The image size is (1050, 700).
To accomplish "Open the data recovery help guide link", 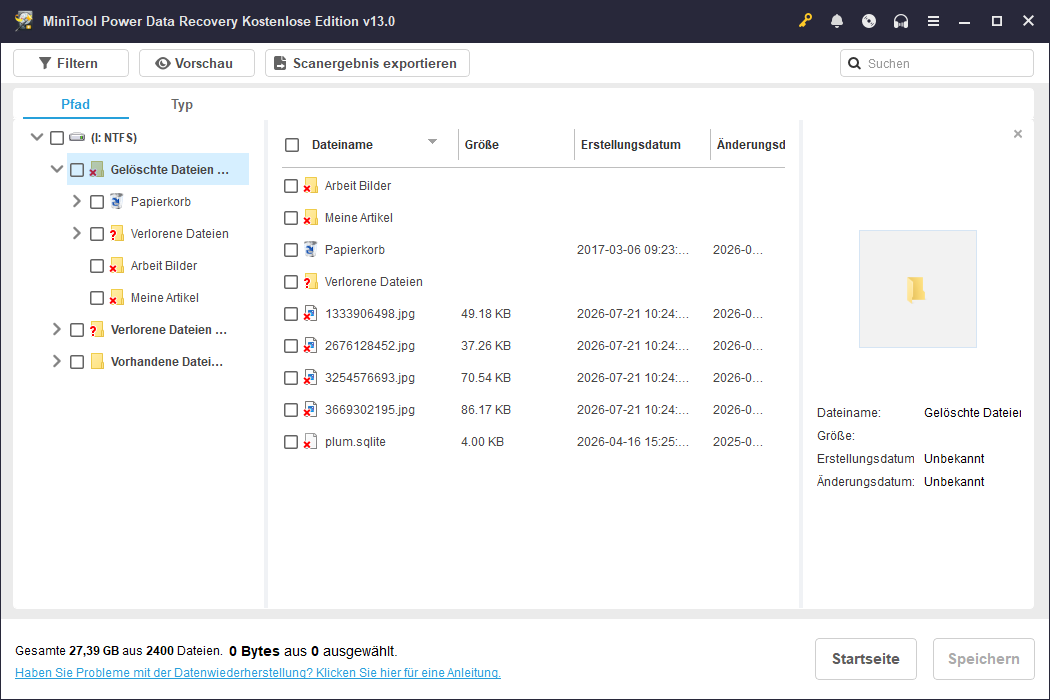I will click(258, 673).
